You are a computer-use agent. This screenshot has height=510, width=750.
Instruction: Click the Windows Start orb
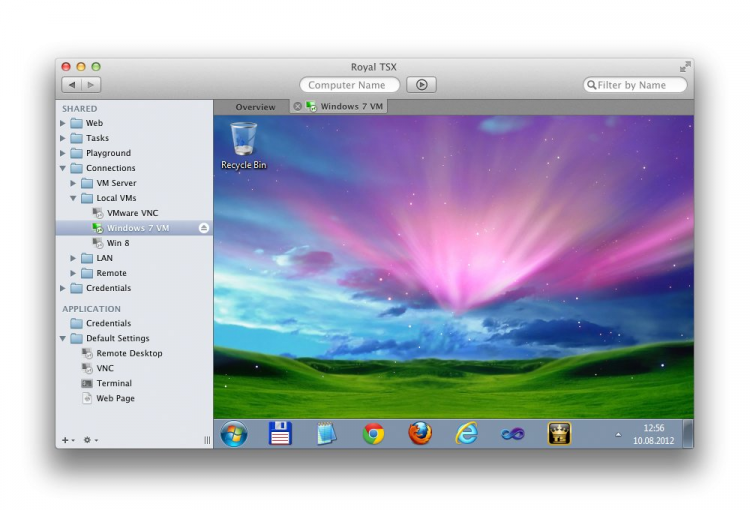tap(234, 434)
